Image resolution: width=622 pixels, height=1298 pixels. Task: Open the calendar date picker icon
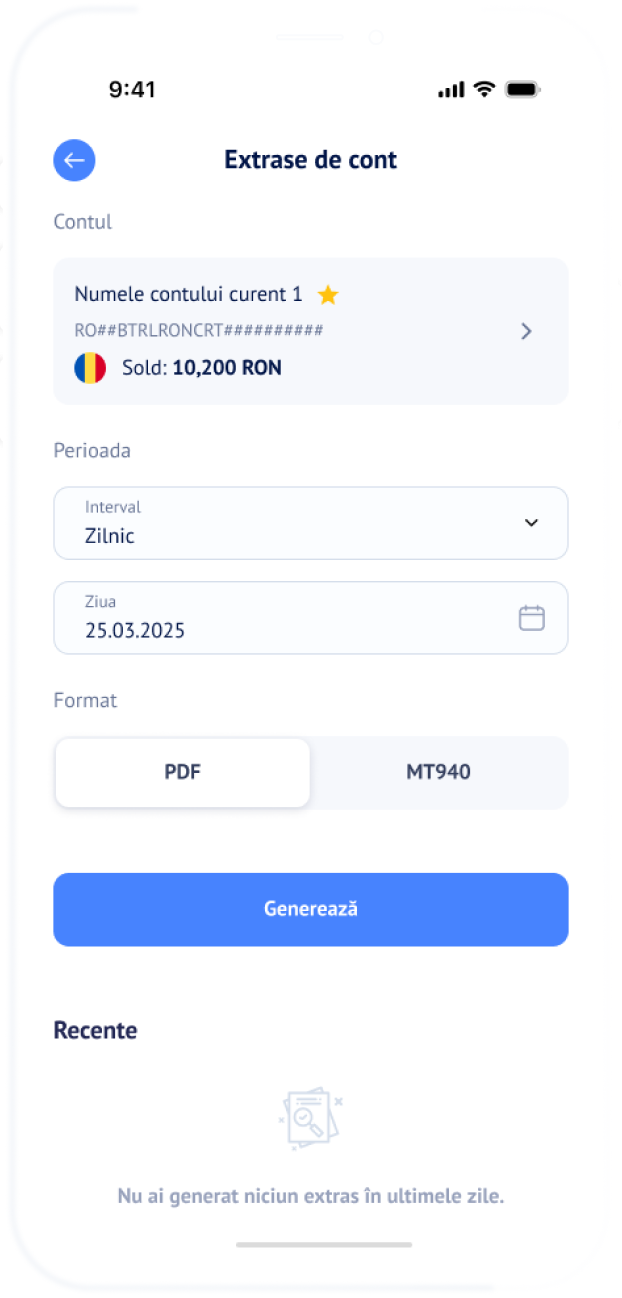(531, 618)
